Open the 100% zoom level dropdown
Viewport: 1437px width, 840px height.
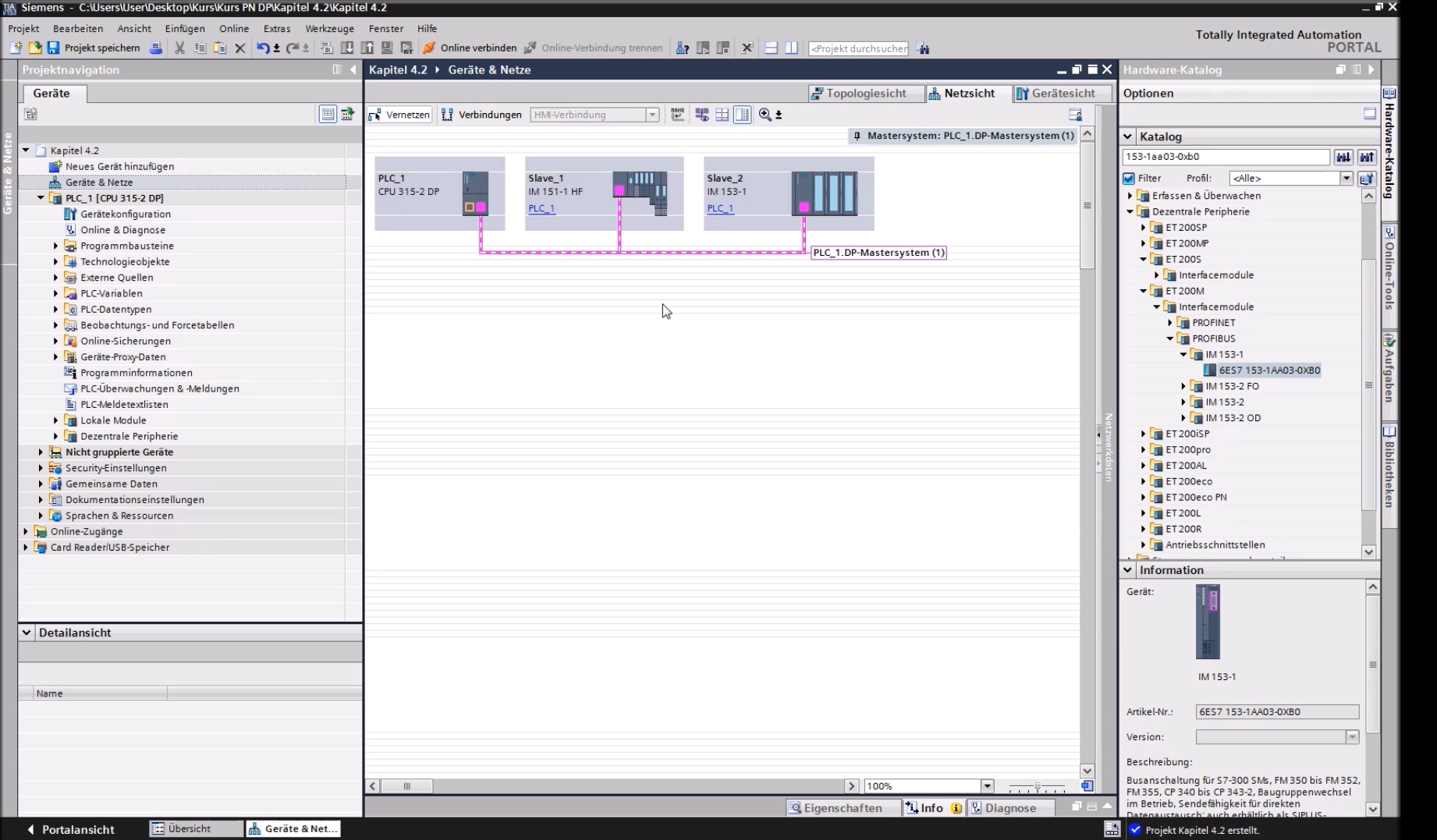(988, 786)
